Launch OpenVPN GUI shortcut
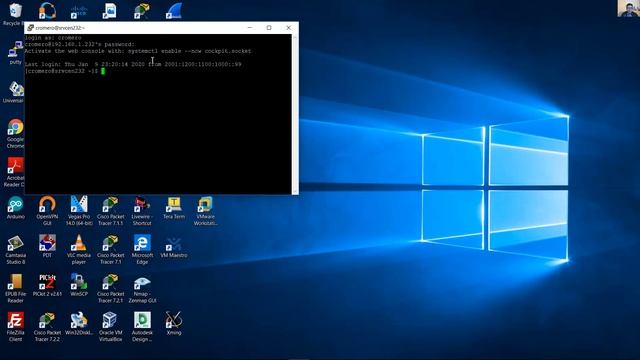This screenshot has height=360, width=640. click(47, 211)
